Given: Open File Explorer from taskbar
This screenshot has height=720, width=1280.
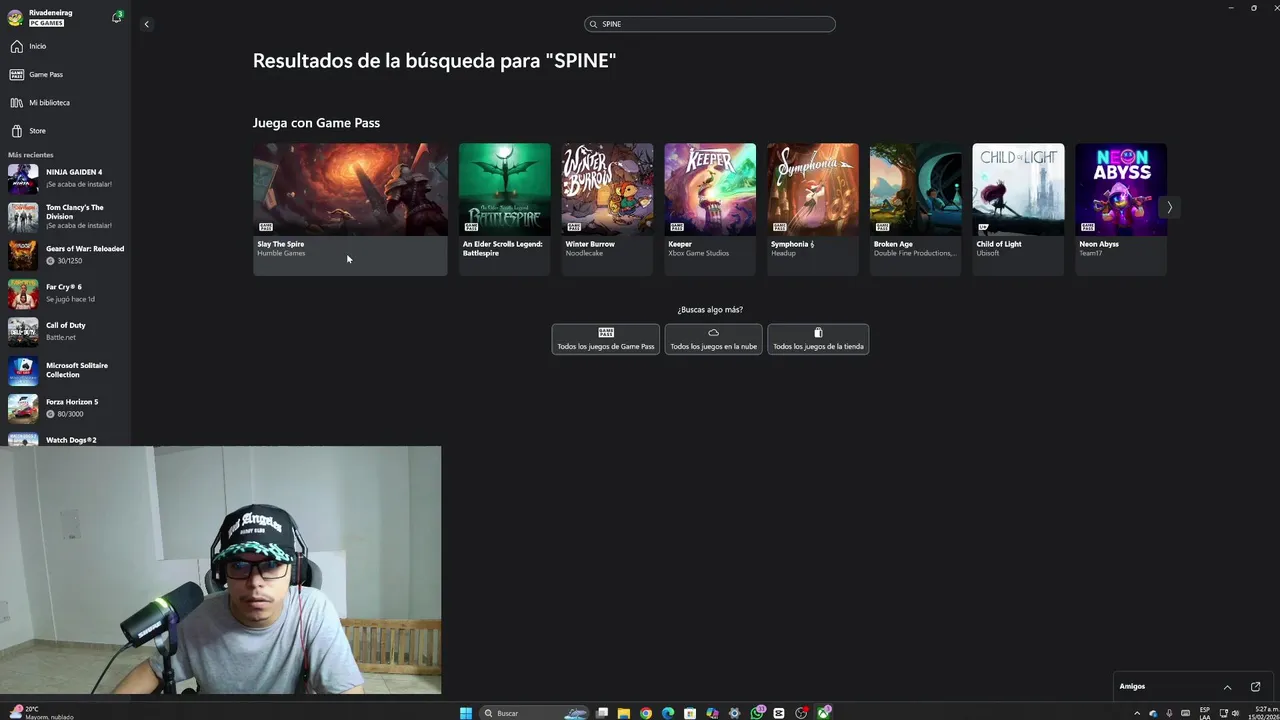Looking at the screenshot, I should [624, 713].
